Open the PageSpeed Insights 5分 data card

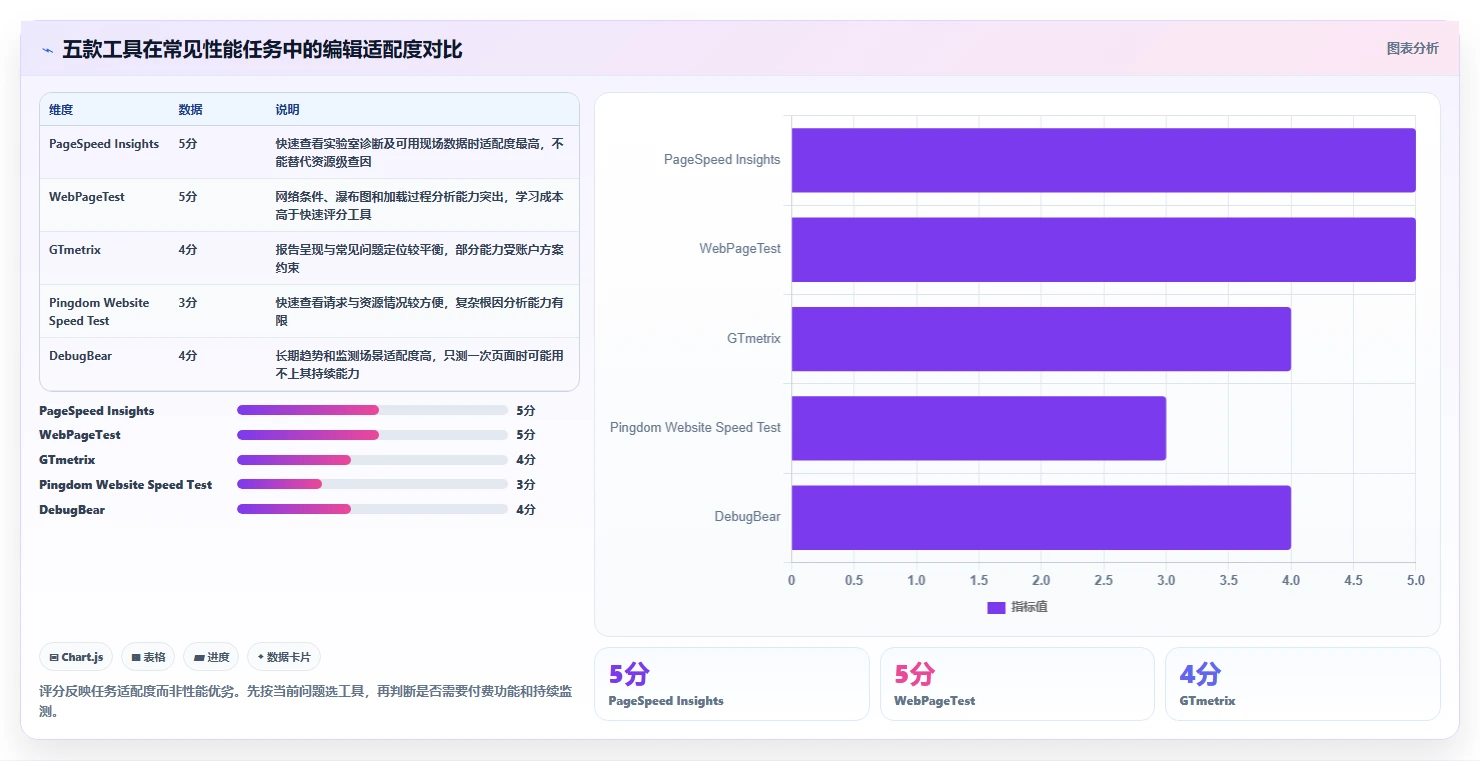coord(732,684)
